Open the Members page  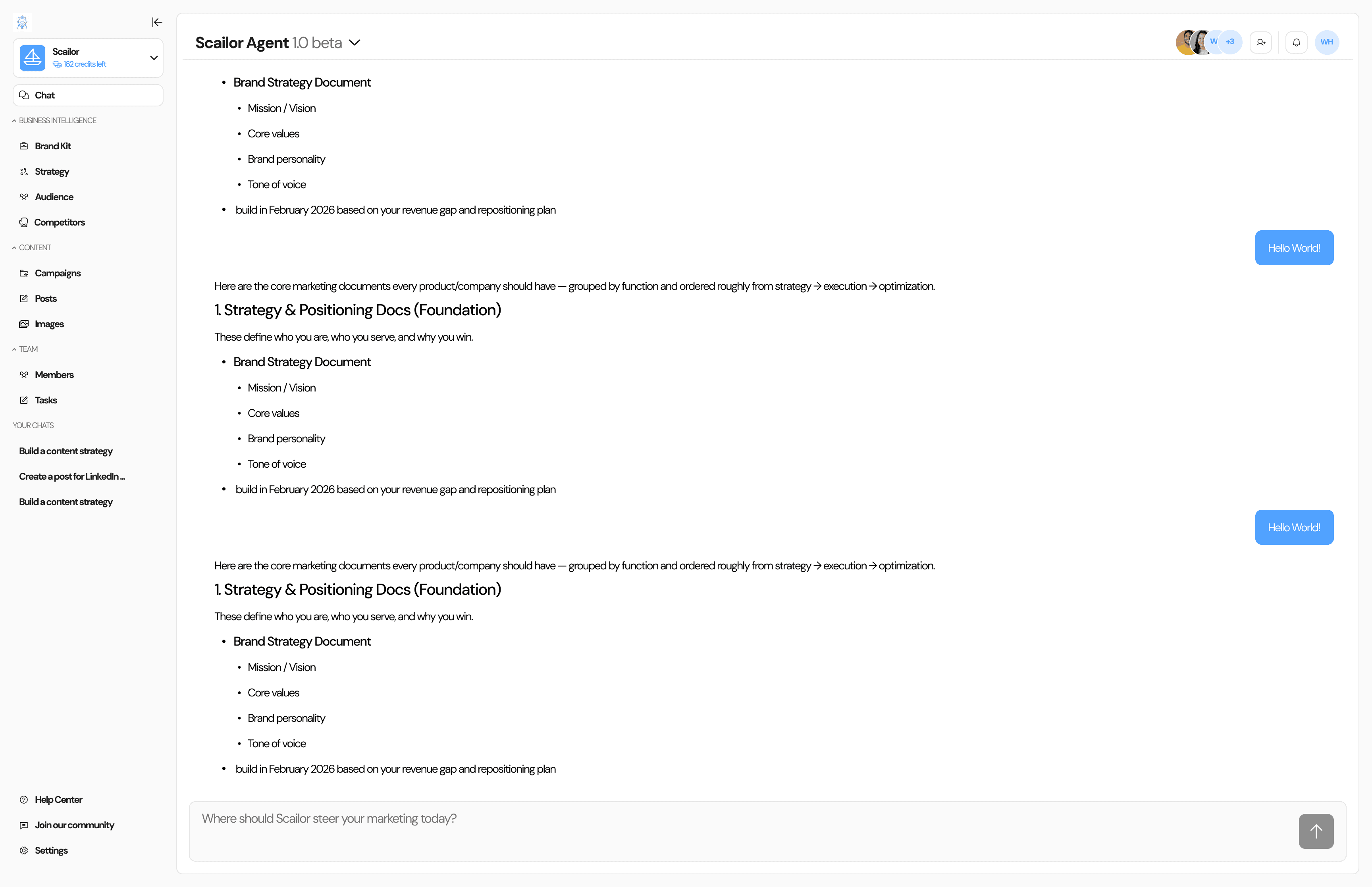click(x=54, y=374)
